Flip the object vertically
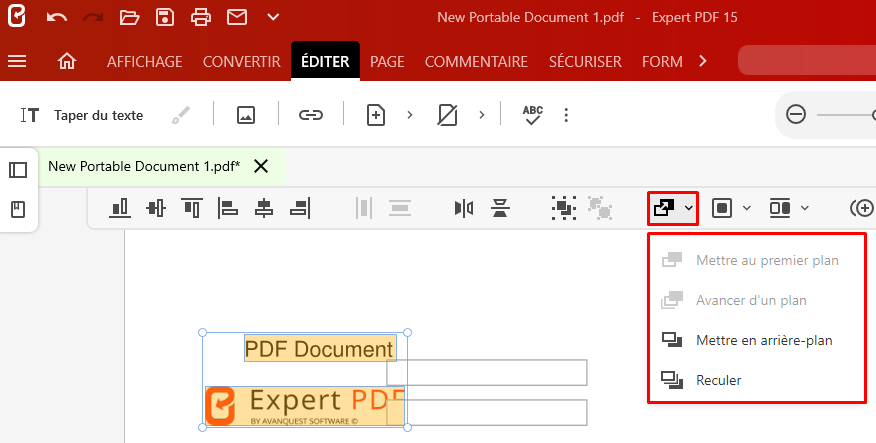This screenshot has width=876, height=443. [500, 208]
